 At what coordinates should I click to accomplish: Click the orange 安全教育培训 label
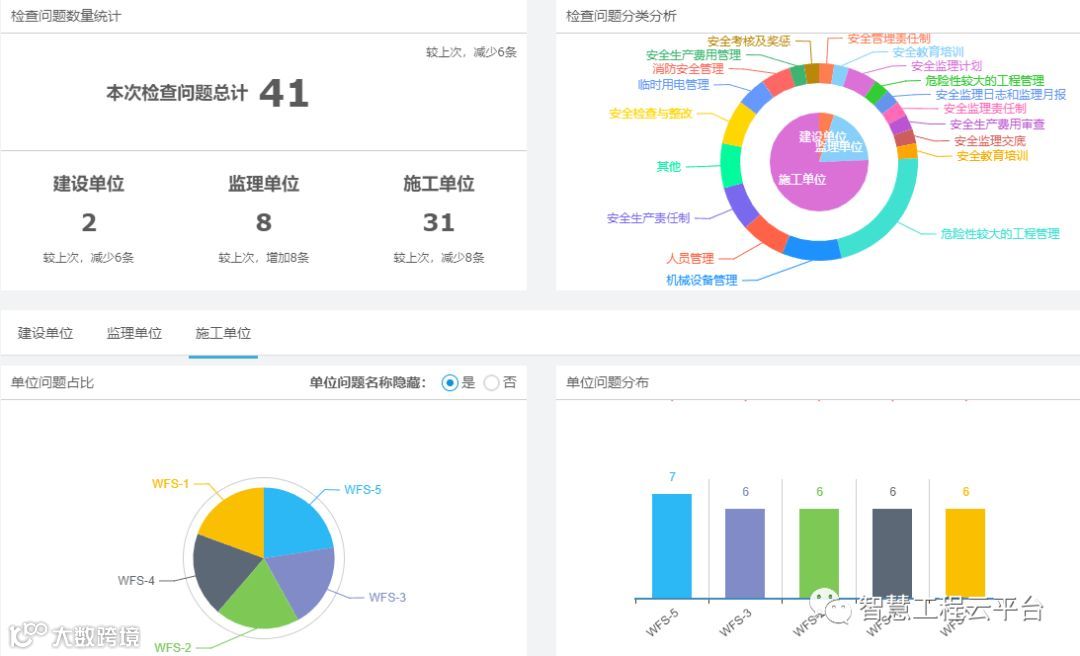(x=993, y=156)
